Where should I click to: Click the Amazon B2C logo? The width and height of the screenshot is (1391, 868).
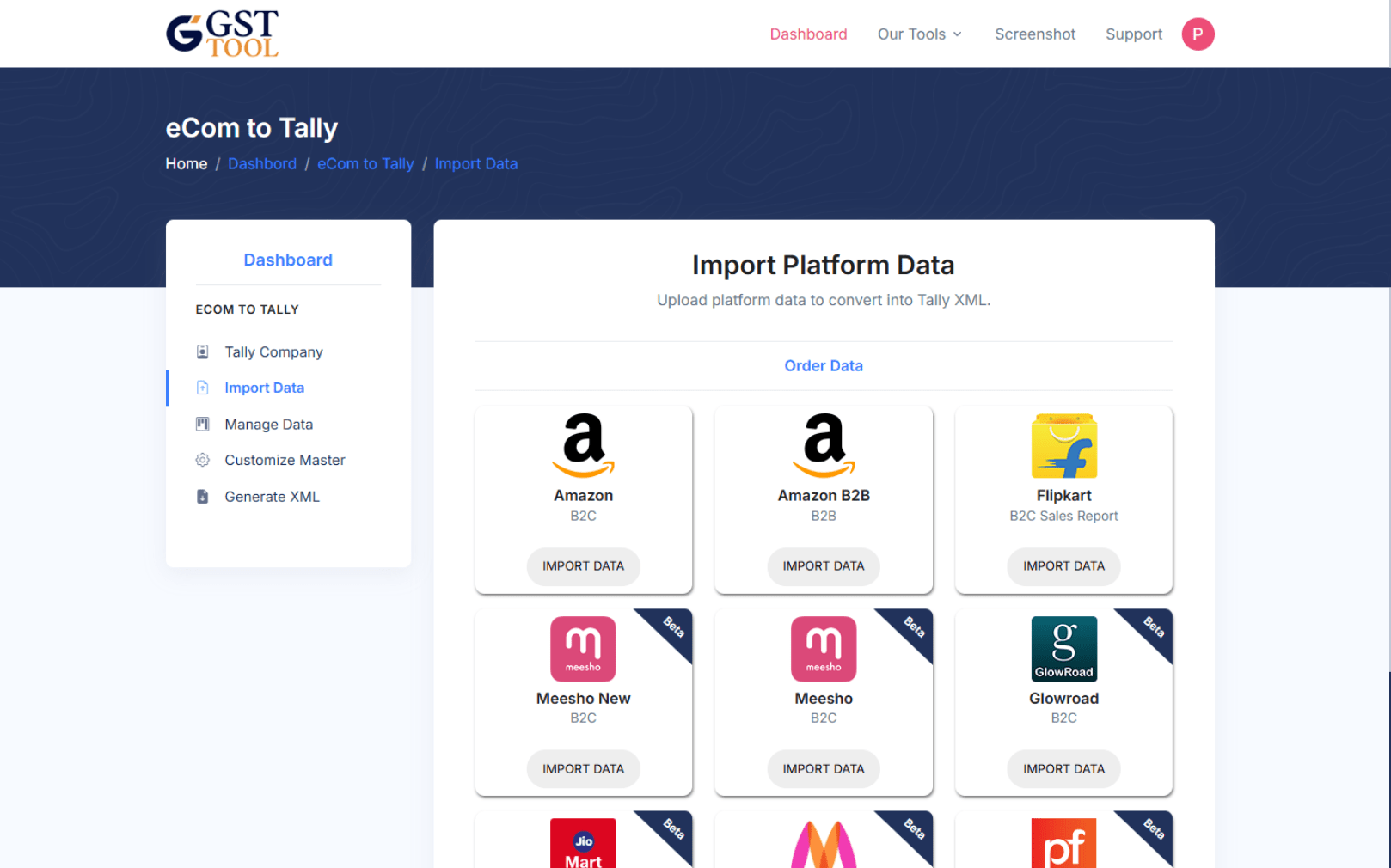pyautogui.click(x=584, y=445)
